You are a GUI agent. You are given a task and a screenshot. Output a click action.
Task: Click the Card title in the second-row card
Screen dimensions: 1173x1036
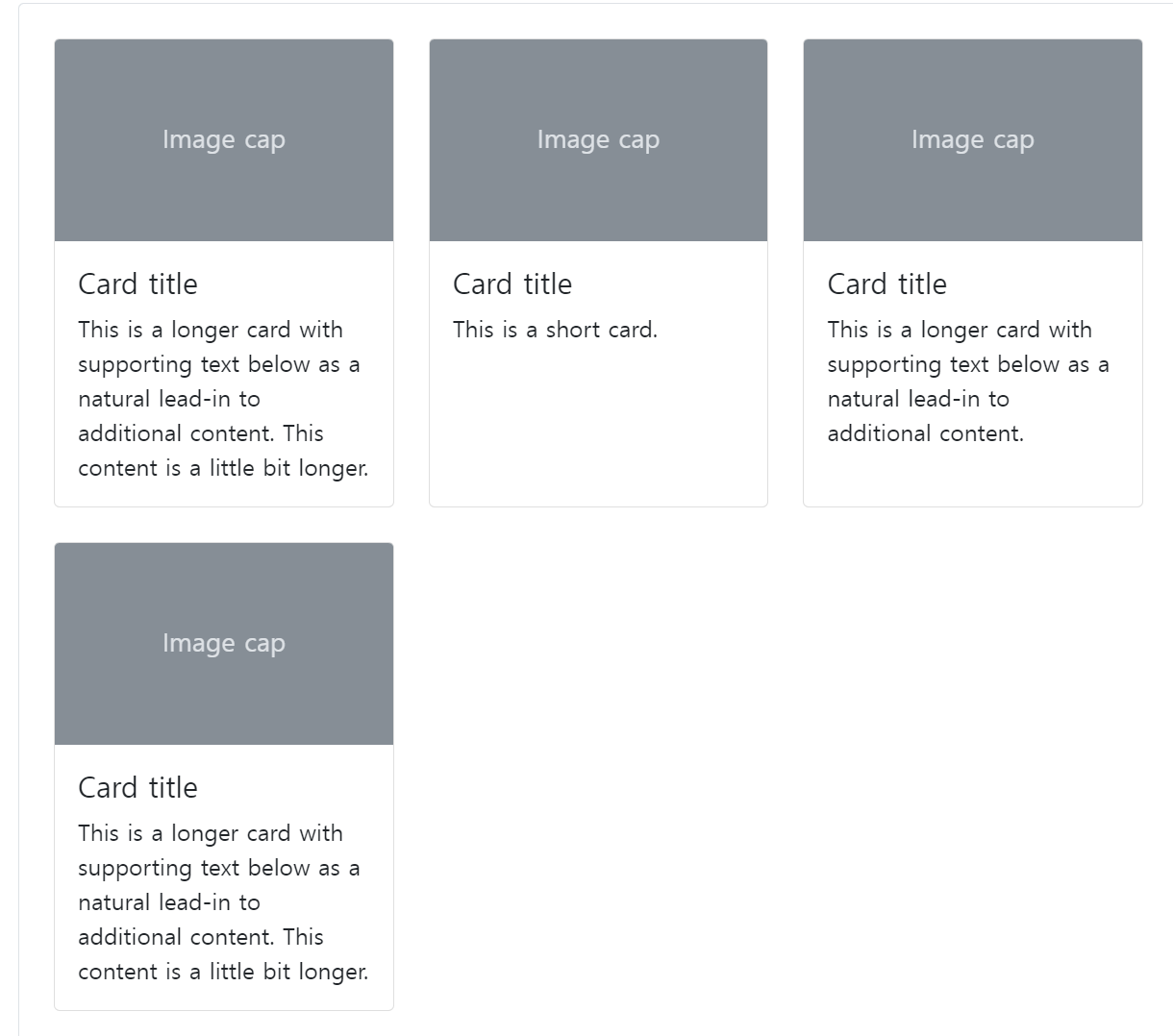tap(137, 787)
